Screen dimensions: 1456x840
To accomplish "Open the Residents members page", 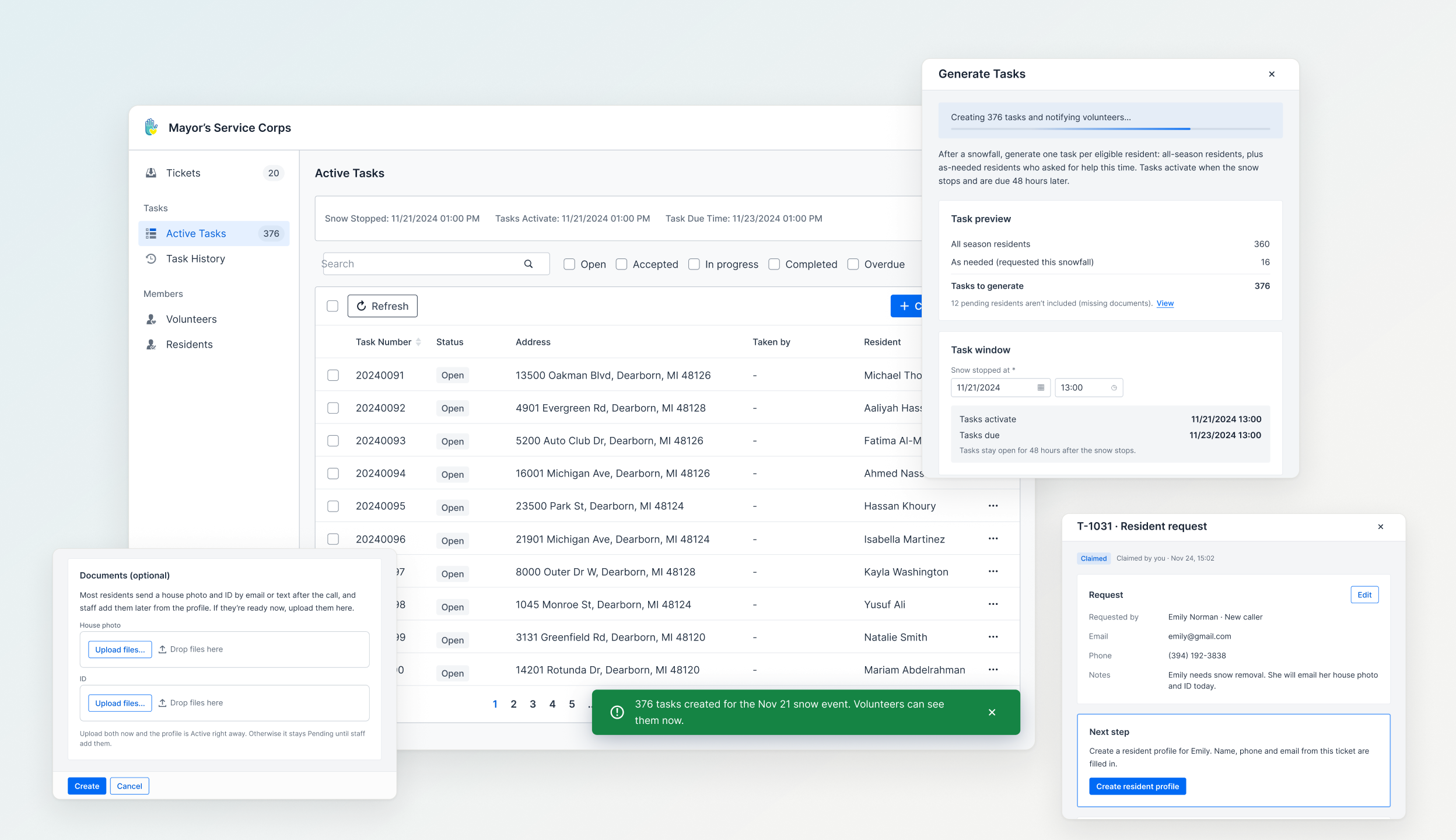I will coord(214,344).
